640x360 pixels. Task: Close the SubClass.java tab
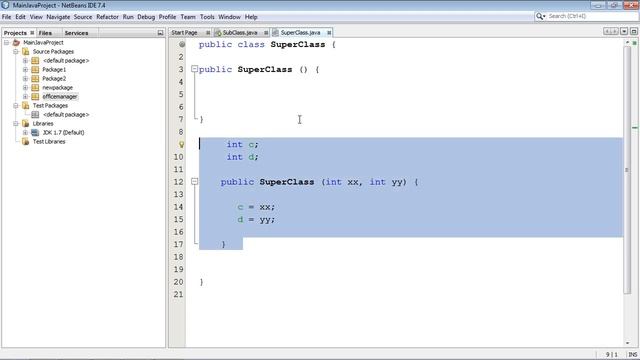tap(266, 33)
